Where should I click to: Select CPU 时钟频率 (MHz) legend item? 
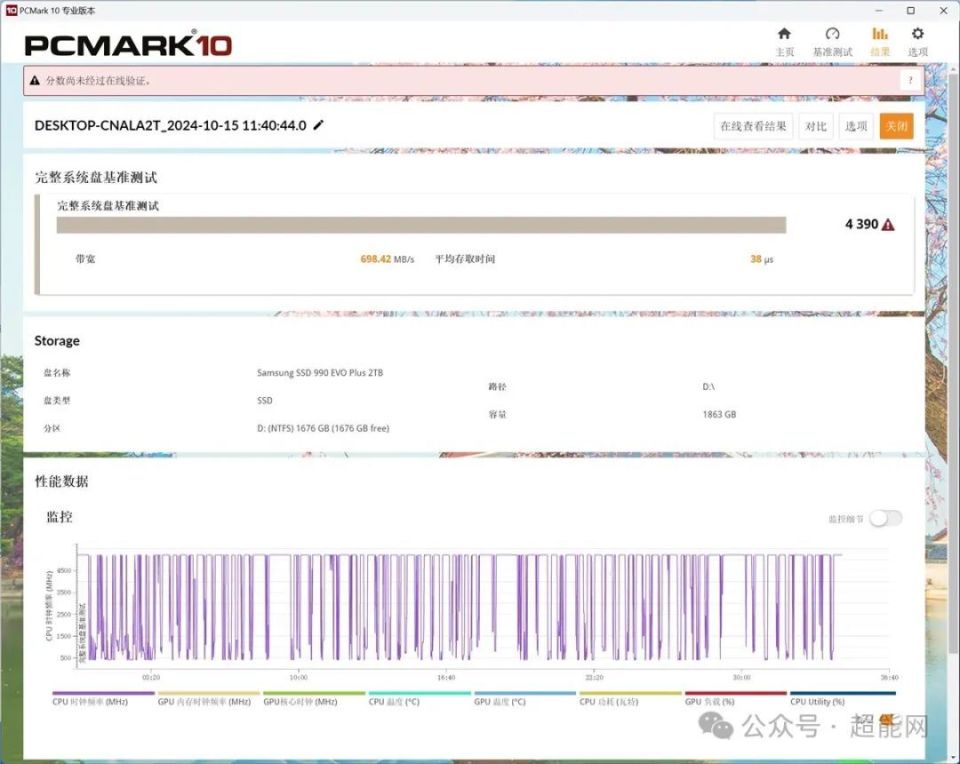pyautogui.click(x=103, y=698)
